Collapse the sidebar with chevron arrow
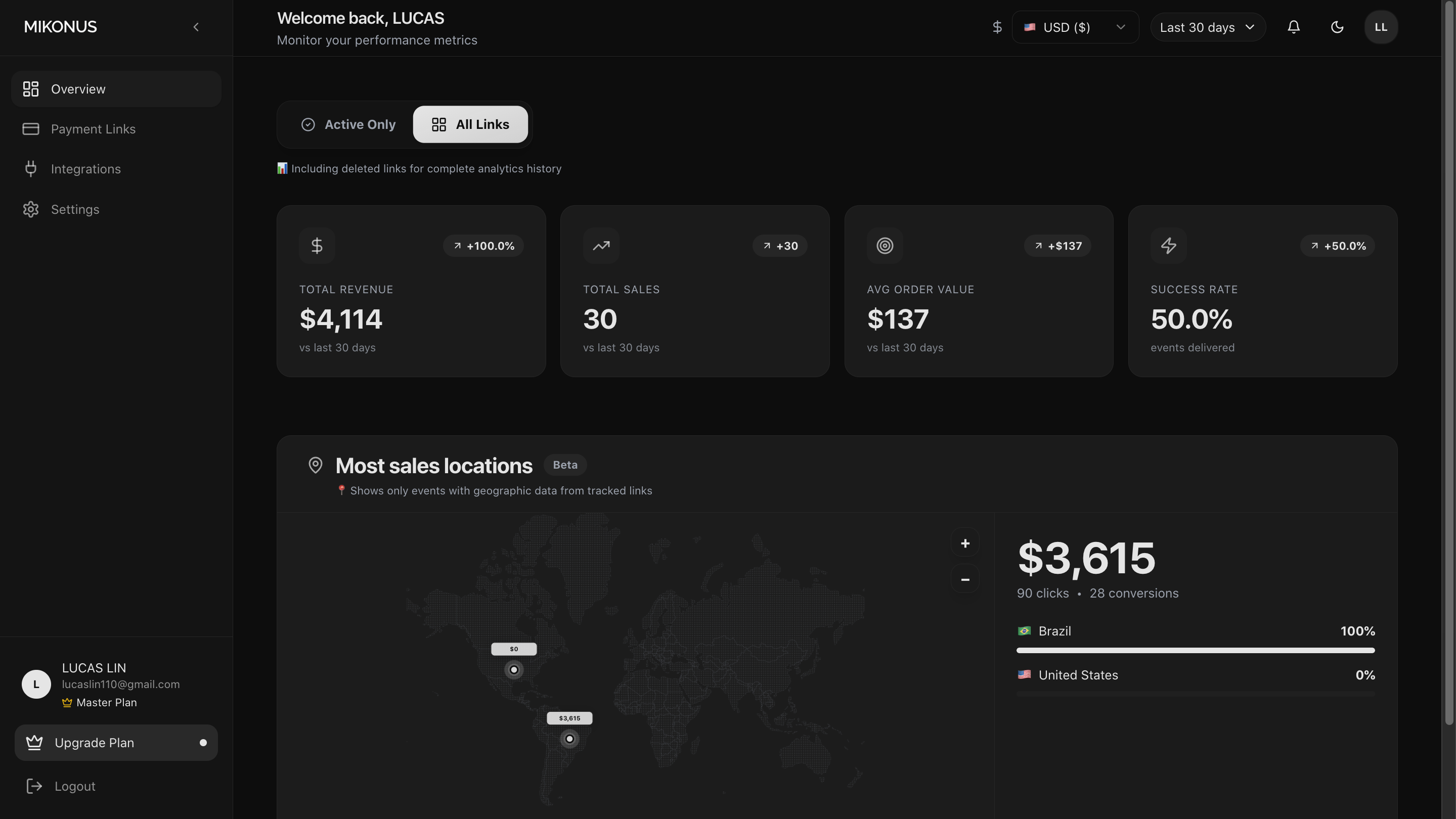 (x=196, y=27)
